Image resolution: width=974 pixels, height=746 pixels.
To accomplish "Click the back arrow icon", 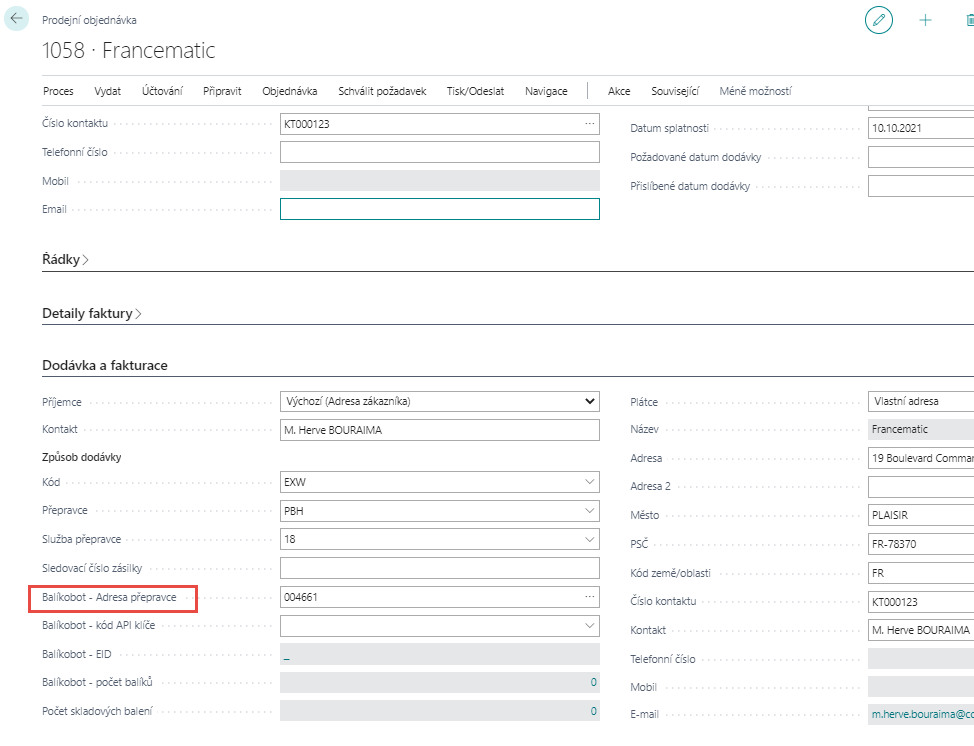I will coord(16,18).
